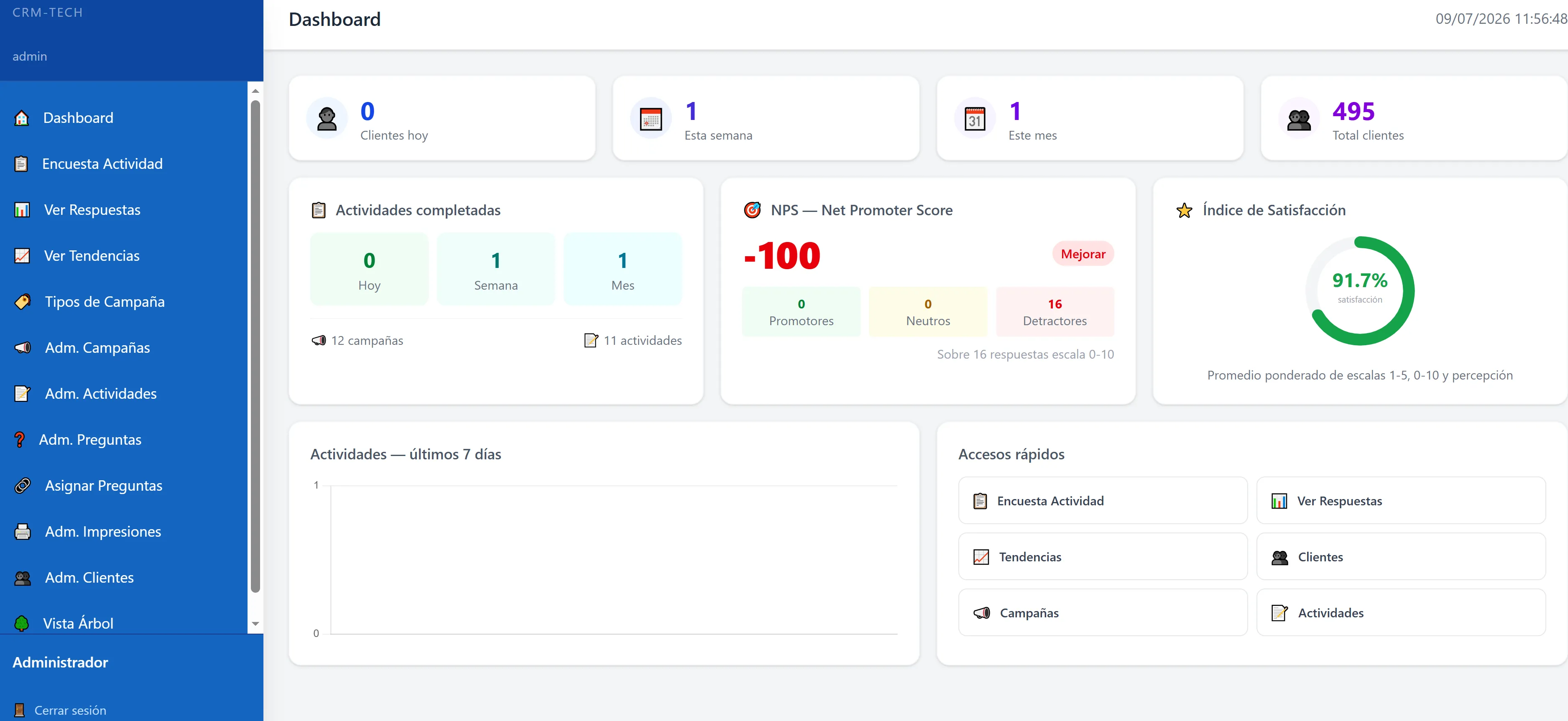Screen dimensions: 1568x721
Task: Open Clientes quick access button
Action: [x=1401, y=557]
